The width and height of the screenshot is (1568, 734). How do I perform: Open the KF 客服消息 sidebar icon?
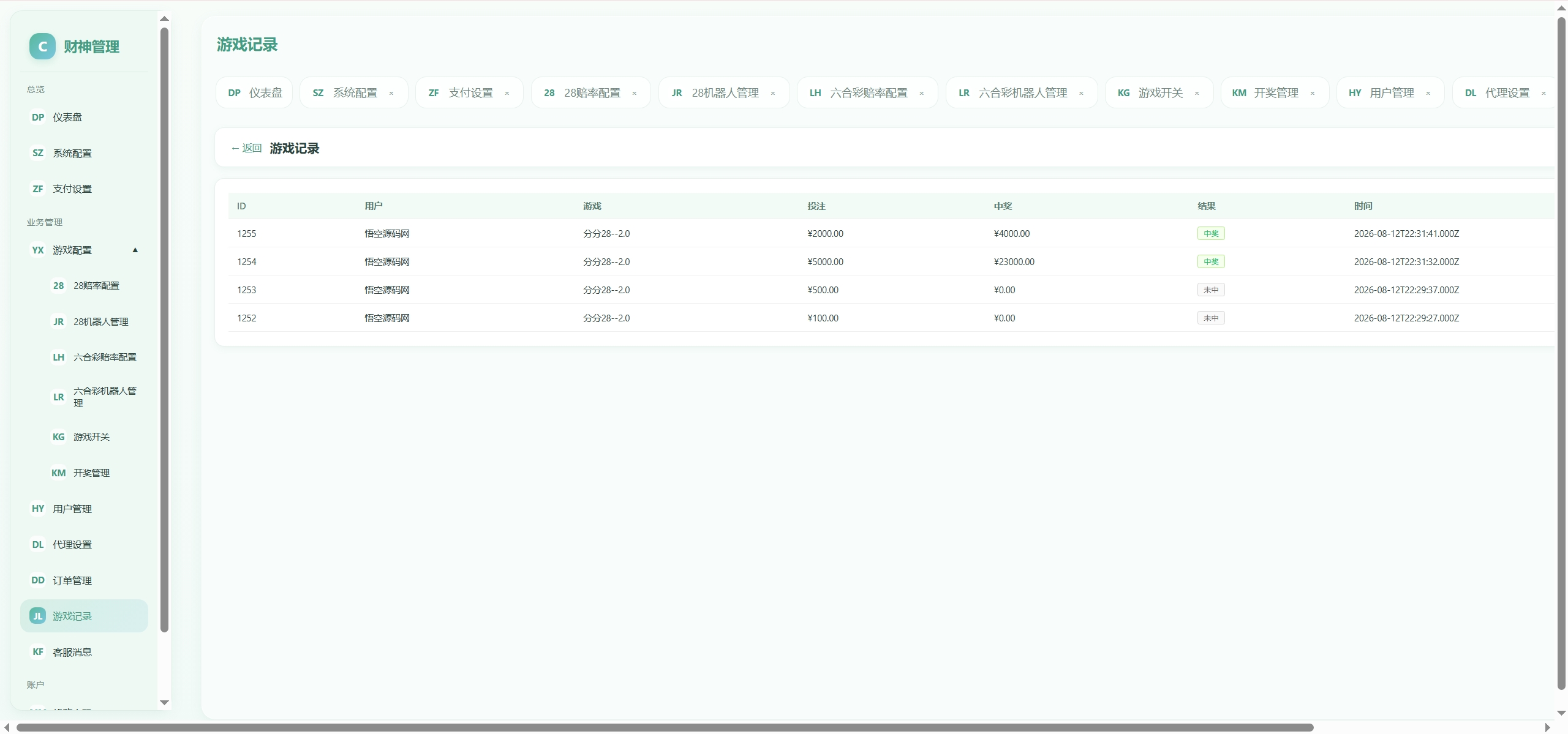(38, 652)
